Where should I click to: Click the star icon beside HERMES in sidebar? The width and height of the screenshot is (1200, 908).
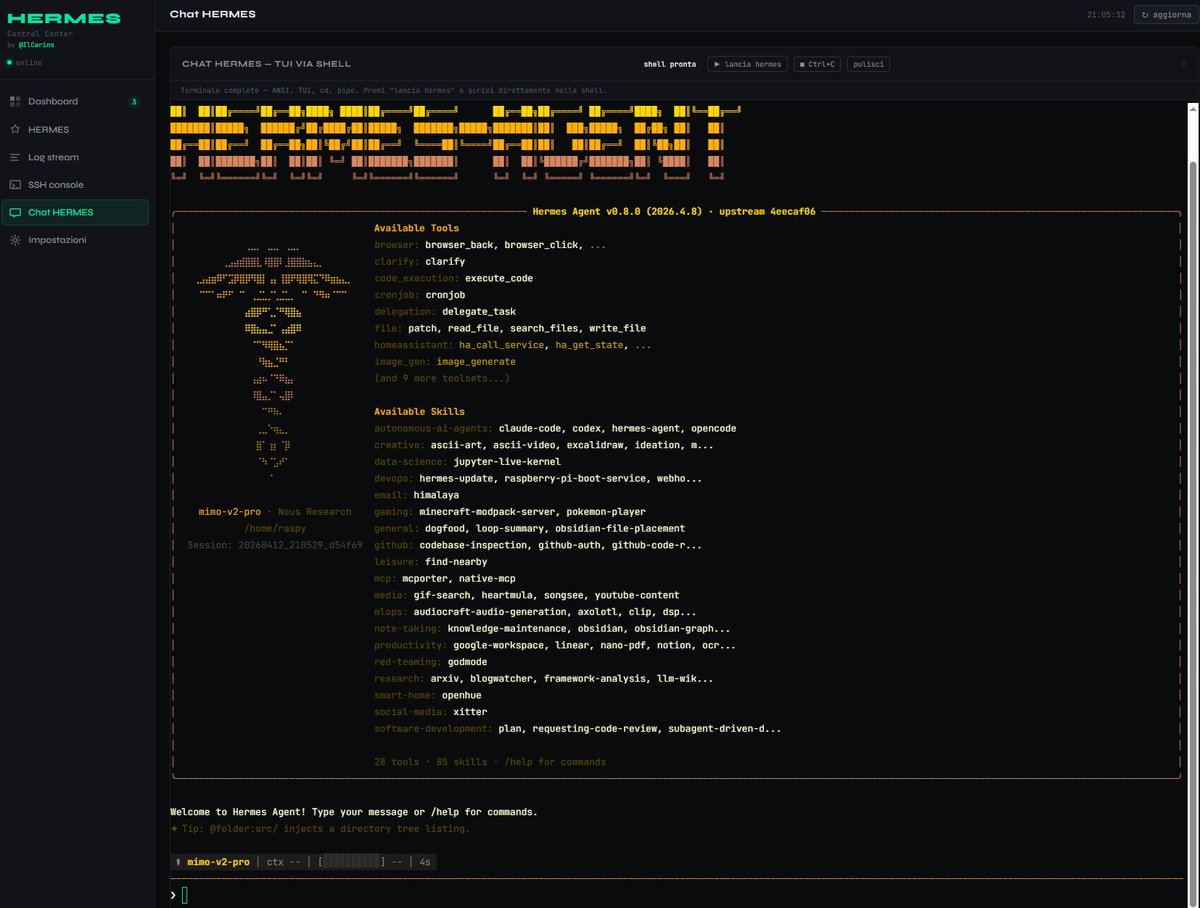(15, 129)
